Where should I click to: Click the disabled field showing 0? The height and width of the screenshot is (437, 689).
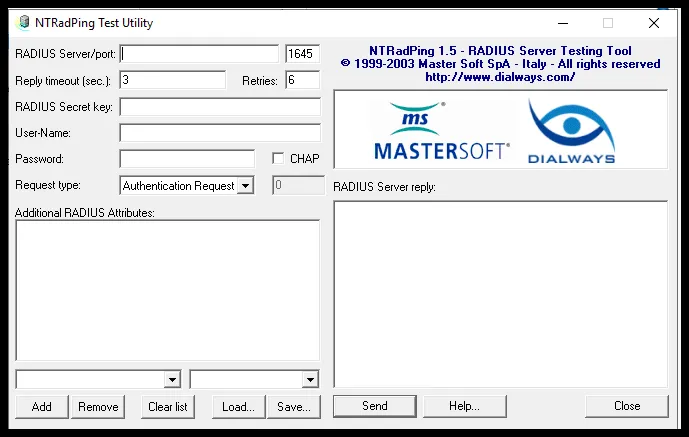click(298, 185)
